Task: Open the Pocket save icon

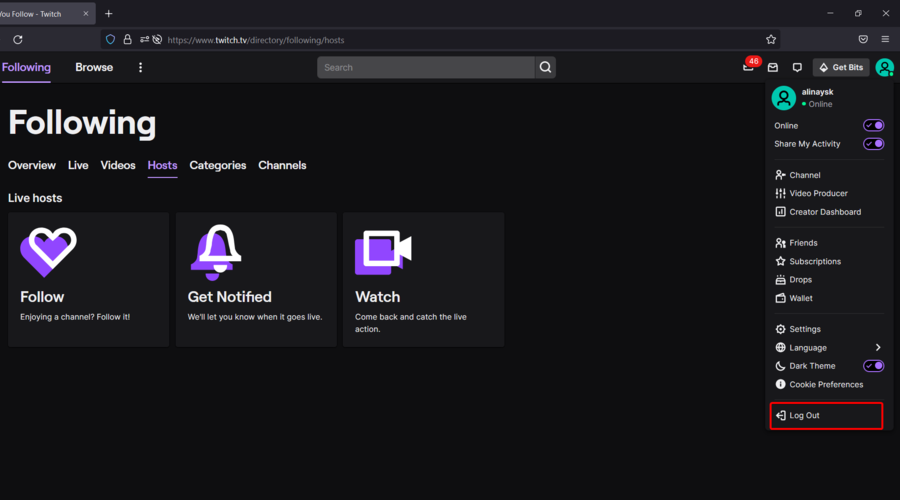Action: click(x=863, y=39)
